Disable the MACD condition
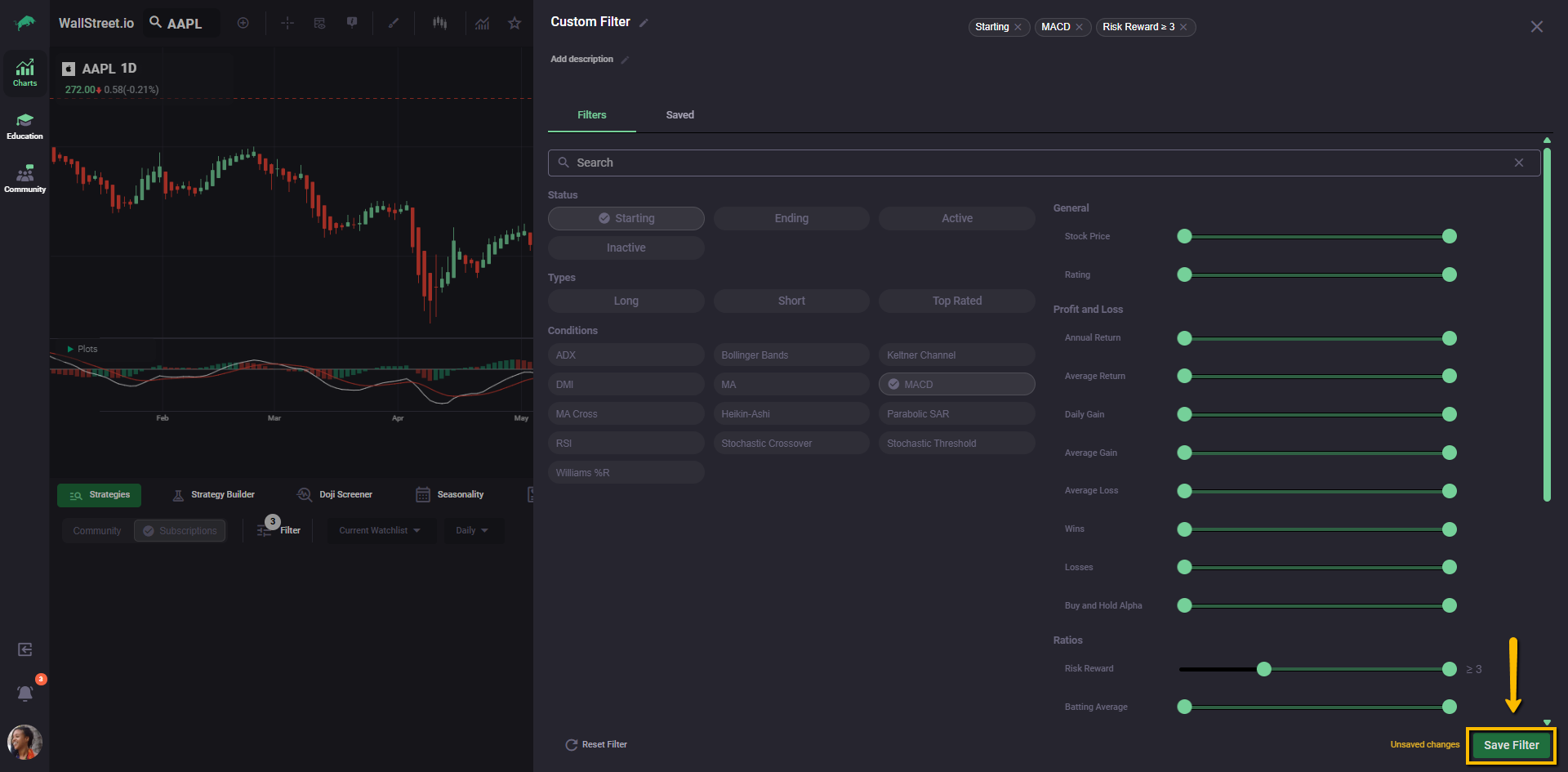This screenshot has height=772, width=1568. (956, 384)
